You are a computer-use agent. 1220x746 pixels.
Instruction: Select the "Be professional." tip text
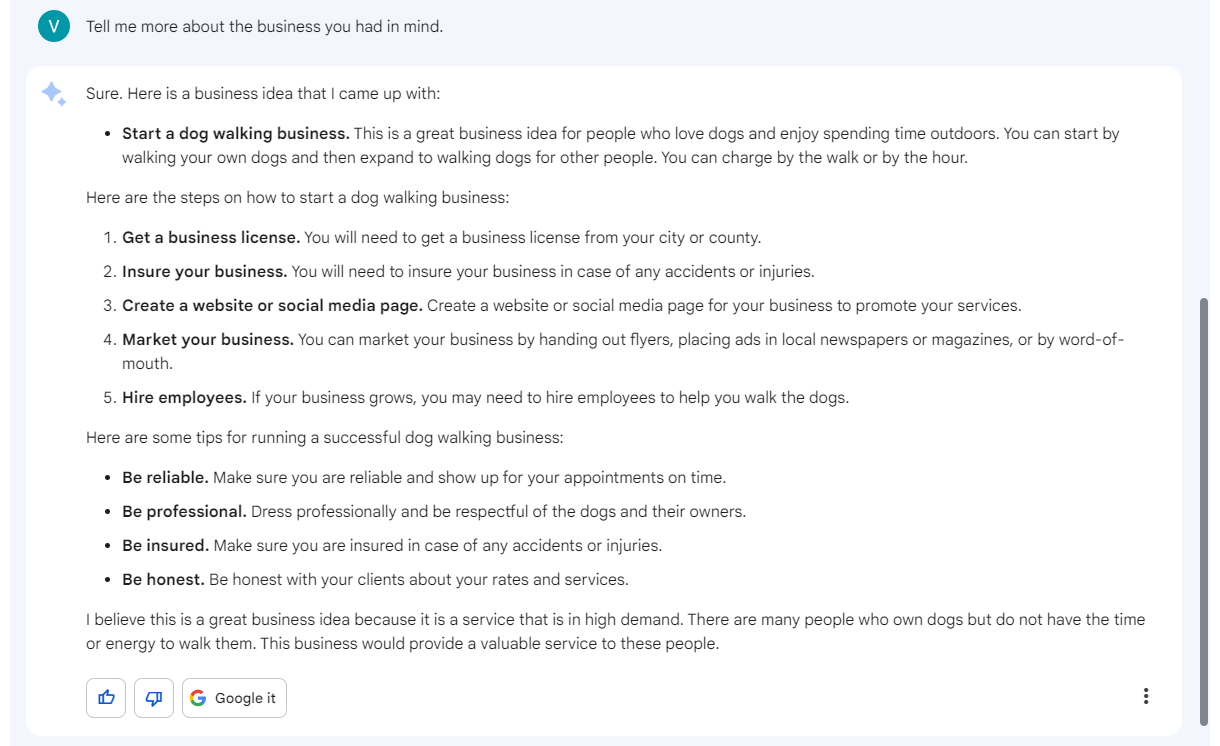tap(184, 511)
